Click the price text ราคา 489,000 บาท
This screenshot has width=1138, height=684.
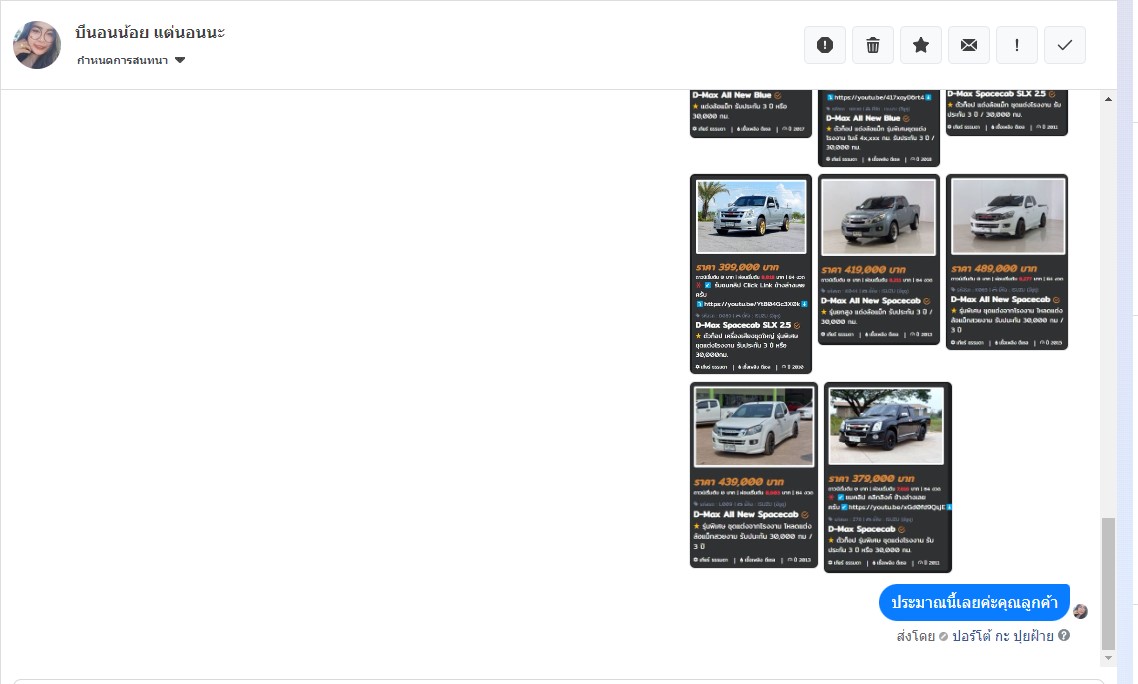point(994,269)
